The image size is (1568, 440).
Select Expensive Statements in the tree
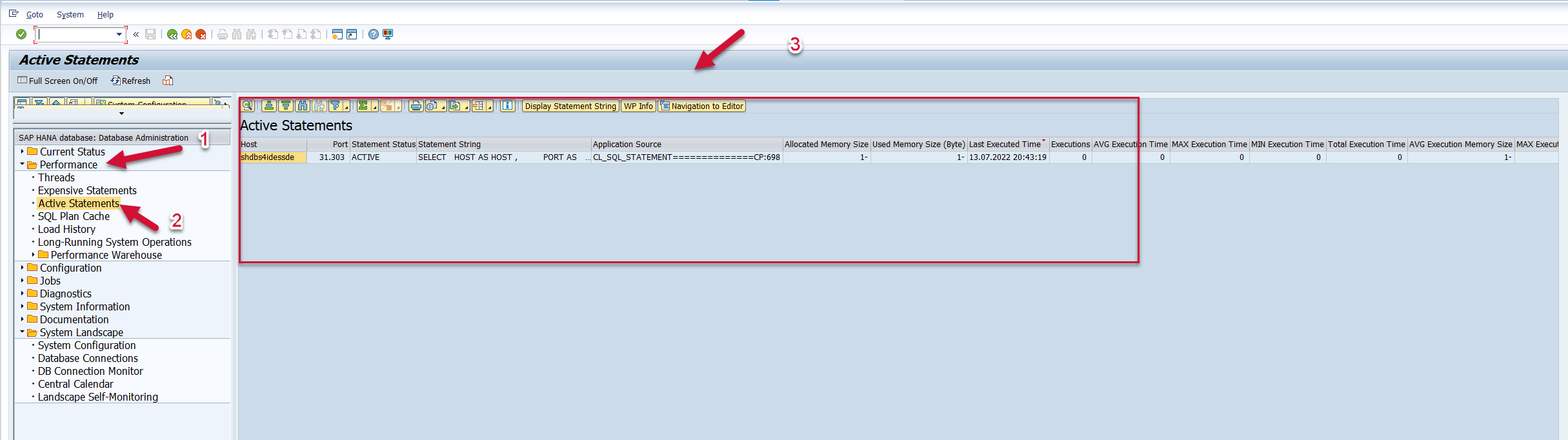pos(87,190)
